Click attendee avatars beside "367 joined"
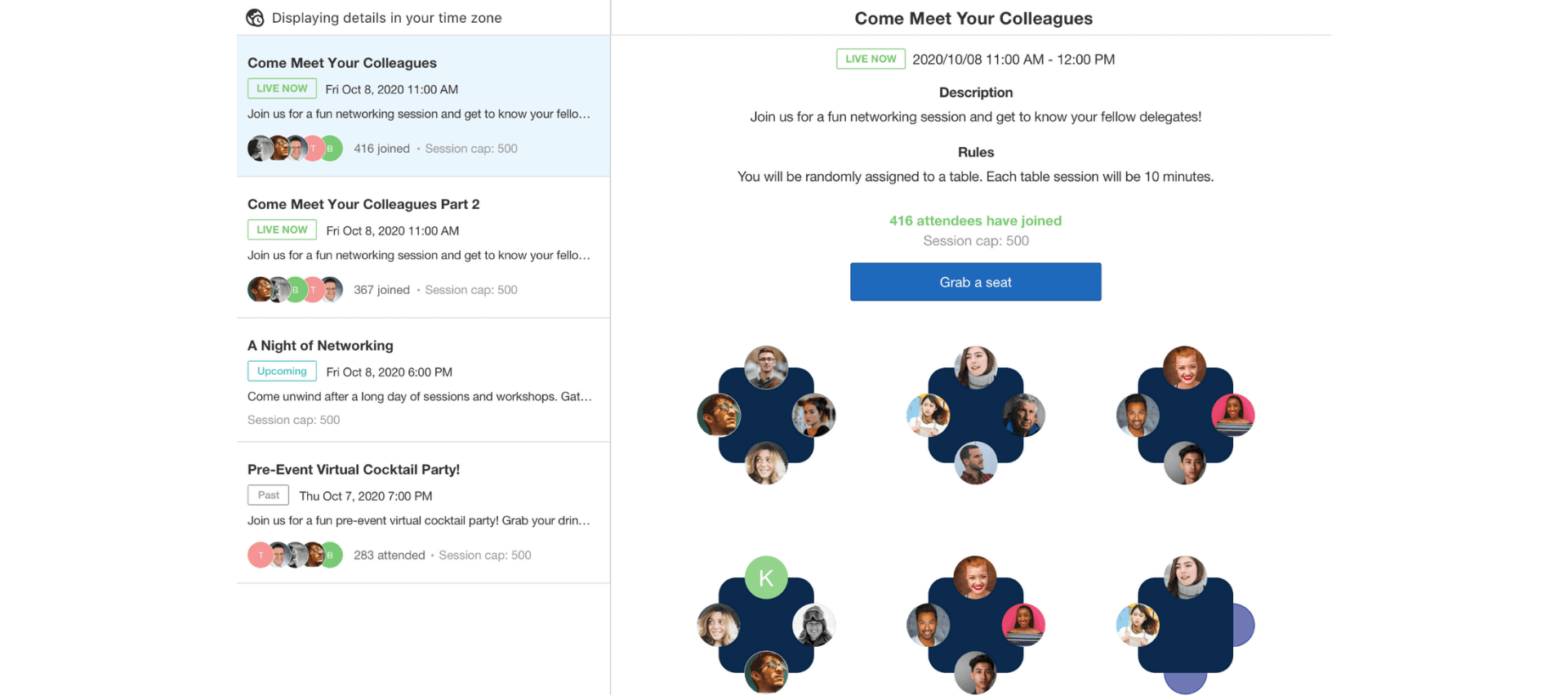 295,290
